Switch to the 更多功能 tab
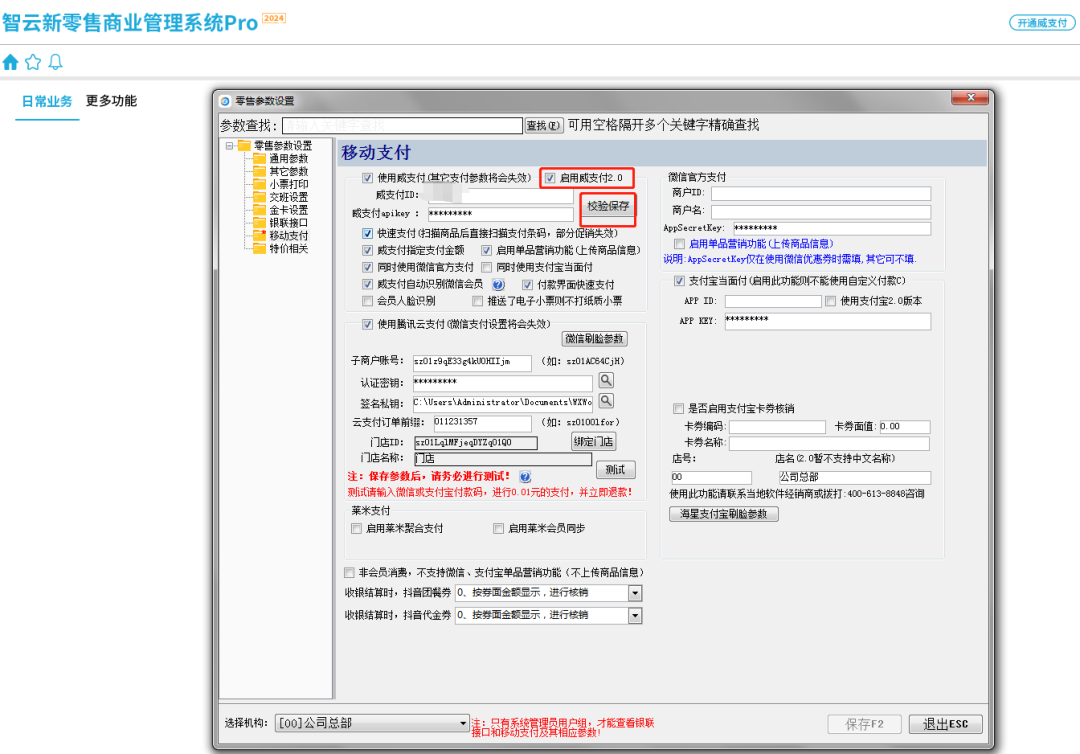 pos(111,101)
